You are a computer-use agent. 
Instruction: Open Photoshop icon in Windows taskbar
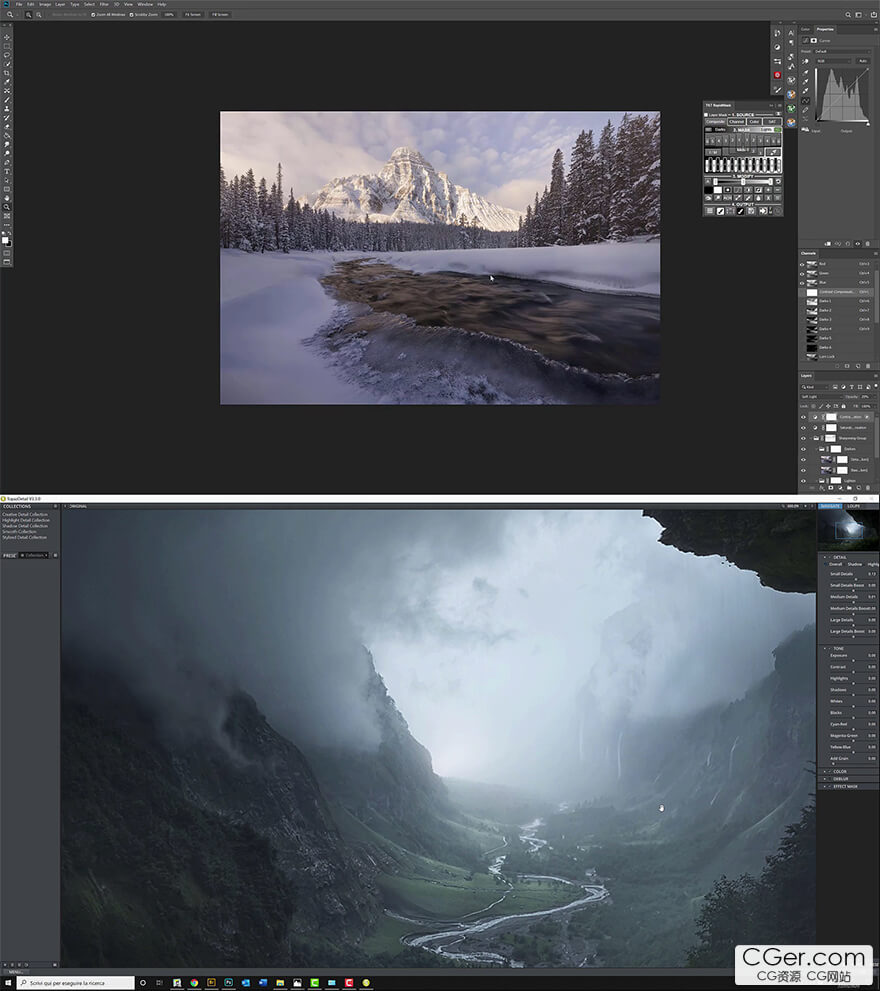[x=228, y=982]
